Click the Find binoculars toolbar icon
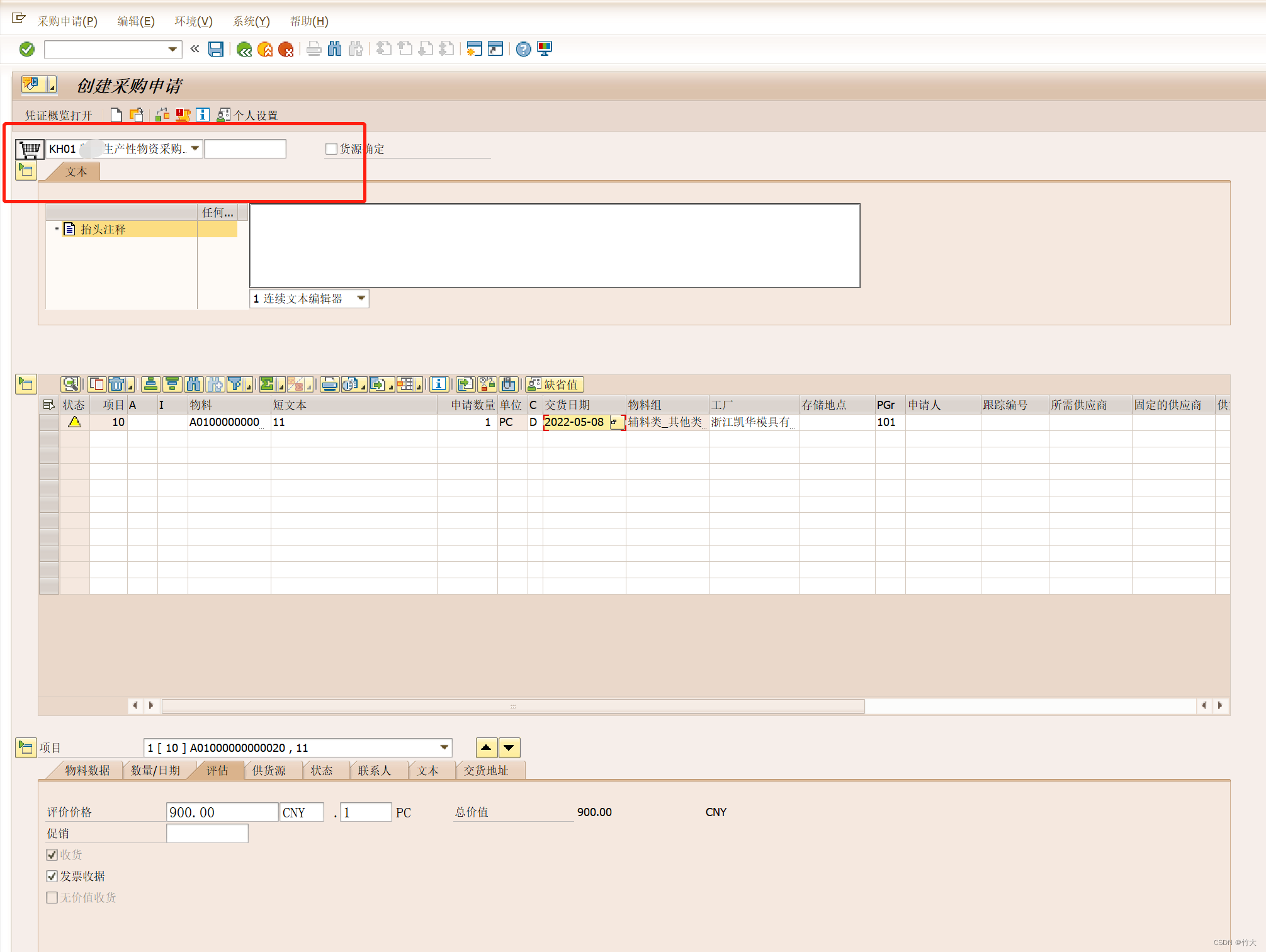This screenshot has width=1266, height=952. coord(335,49)
